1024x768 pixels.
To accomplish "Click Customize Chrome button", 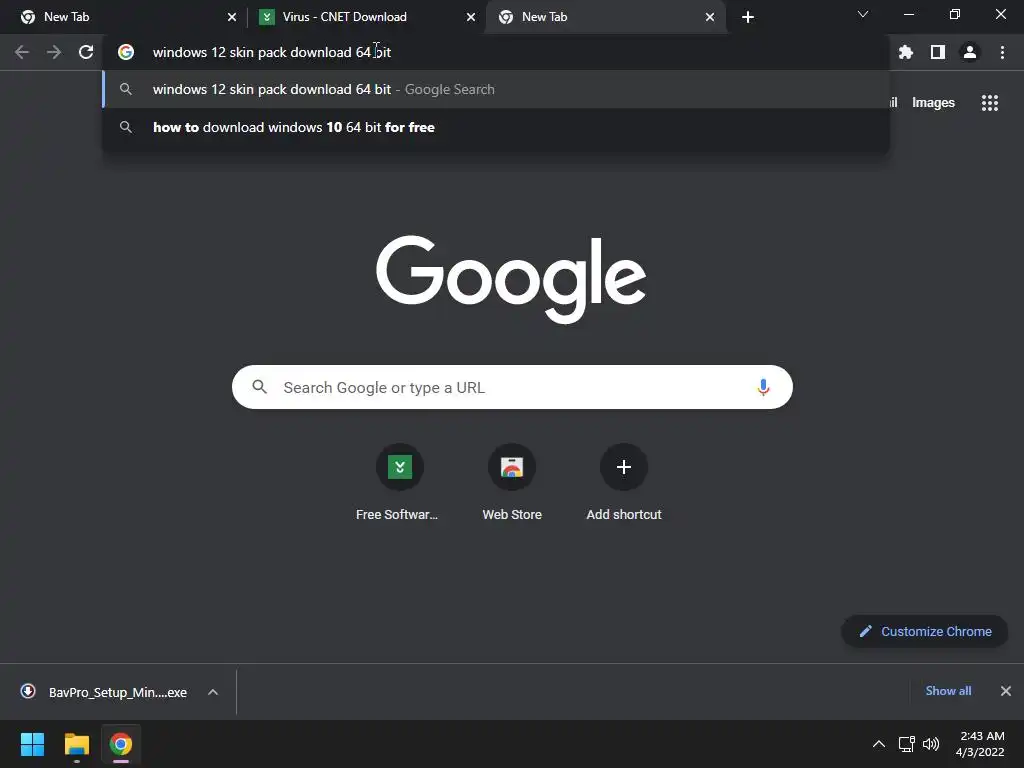I will point(925,632).
